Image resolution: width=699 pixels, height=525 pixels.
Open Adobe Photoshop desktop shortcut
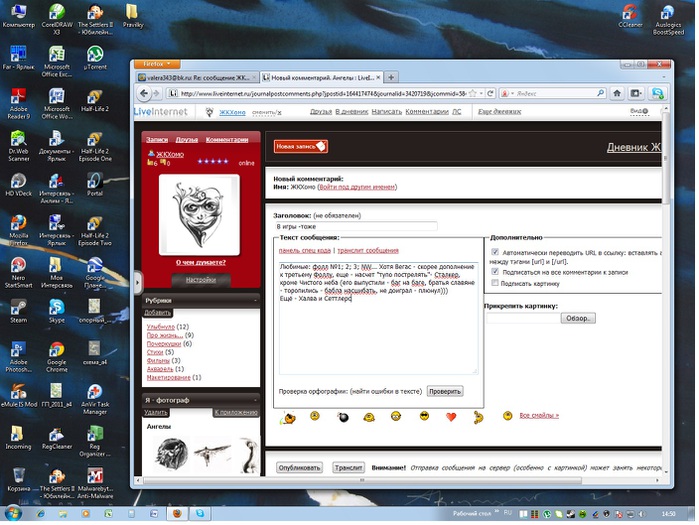[x=18, y=357]
